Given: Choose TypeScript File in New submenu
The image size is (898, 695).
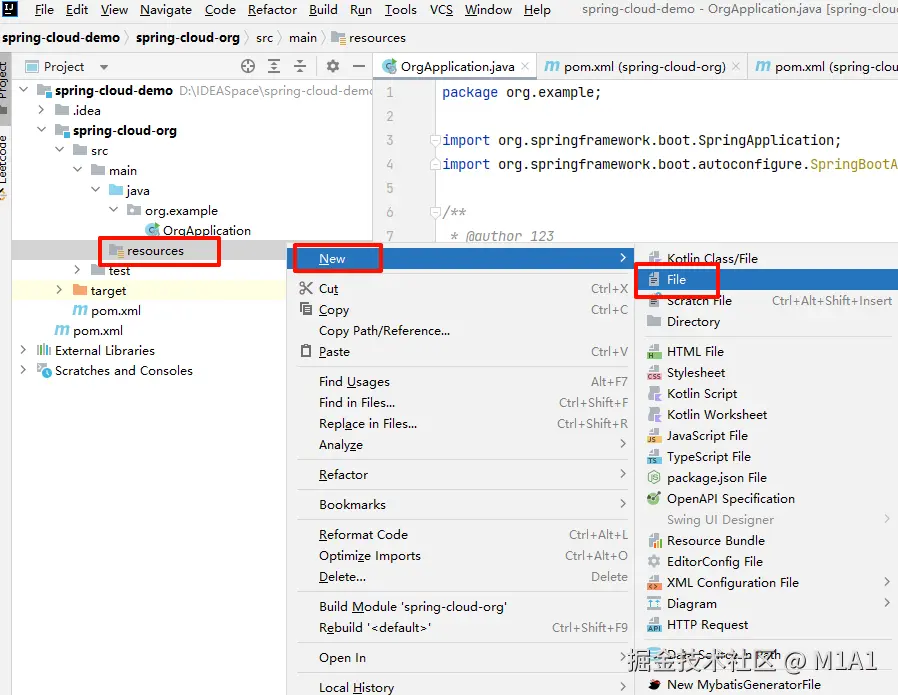Looking at the screenshot, I should (x=766, y=456).
